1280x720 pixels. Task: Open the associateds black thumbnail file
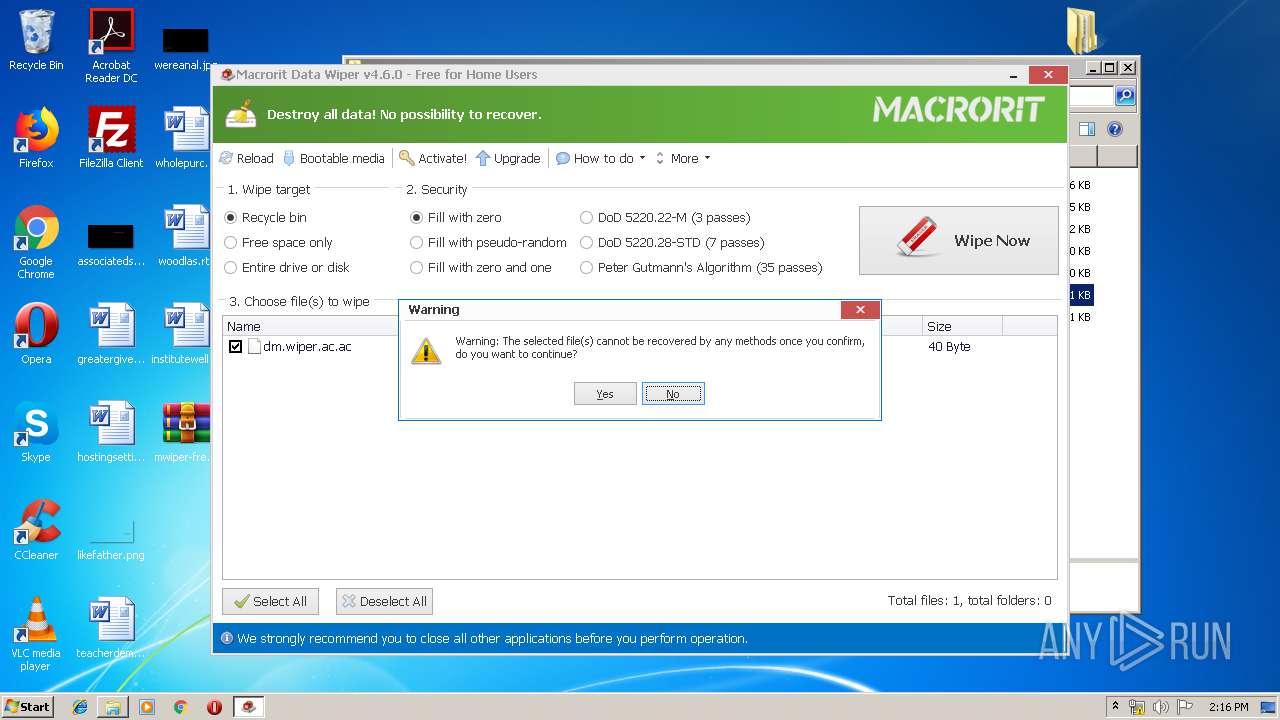[x=111, y=245]
